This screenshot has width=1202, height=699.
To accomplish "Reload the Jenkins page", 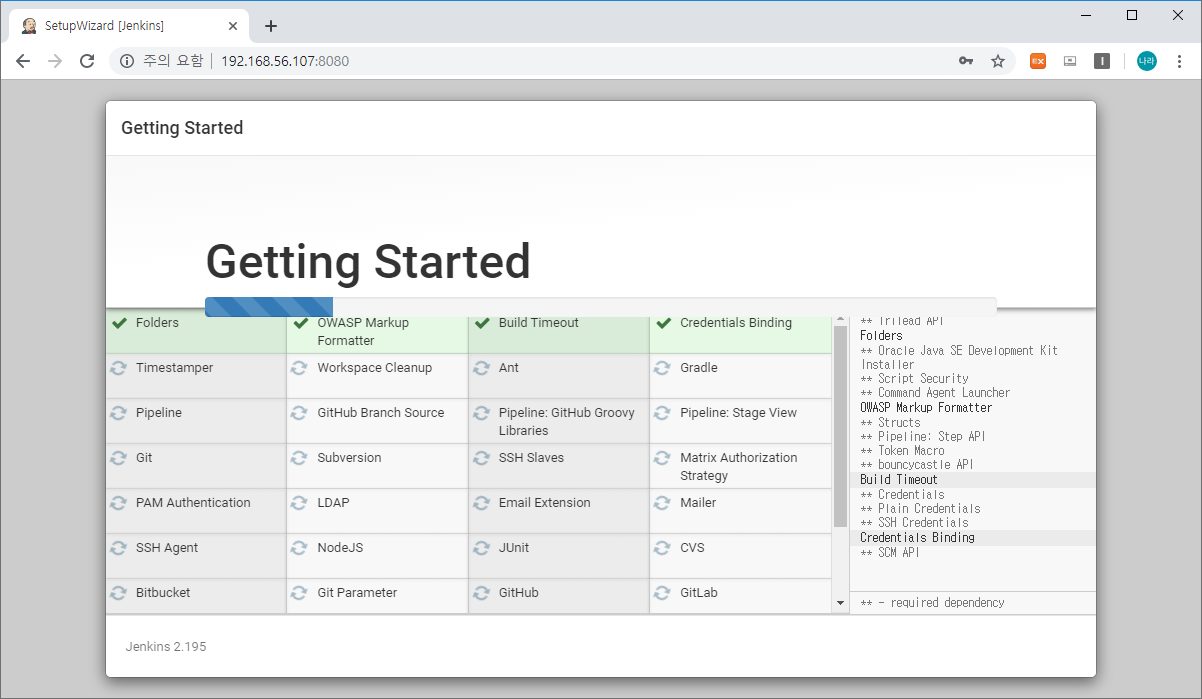I will click(87, 61).
